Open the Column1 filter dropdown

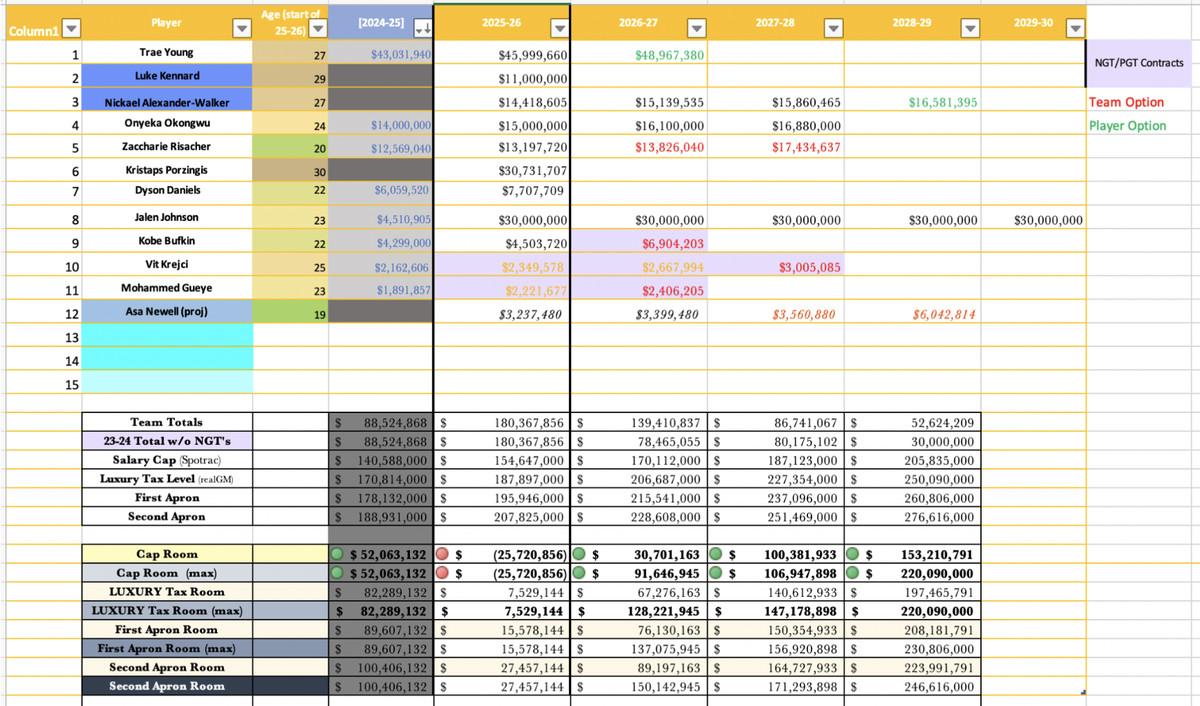73,30
